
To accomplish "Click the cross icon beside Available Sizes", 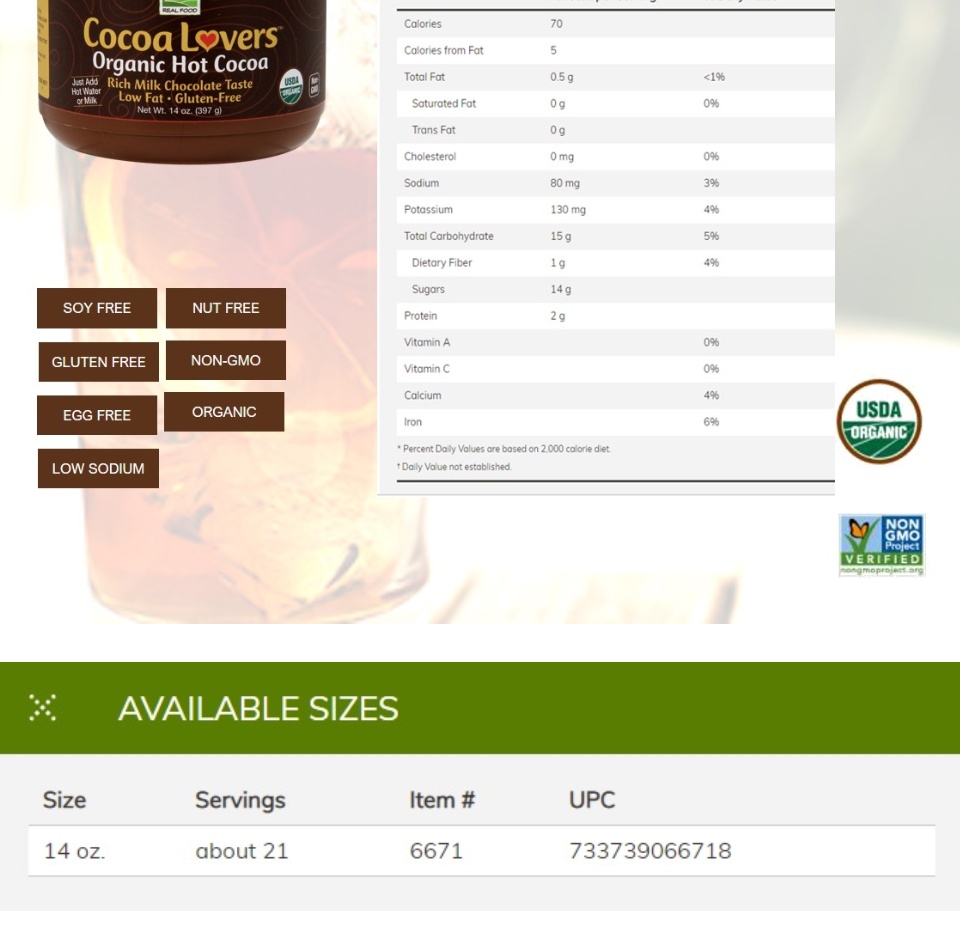I will [42, 708].
